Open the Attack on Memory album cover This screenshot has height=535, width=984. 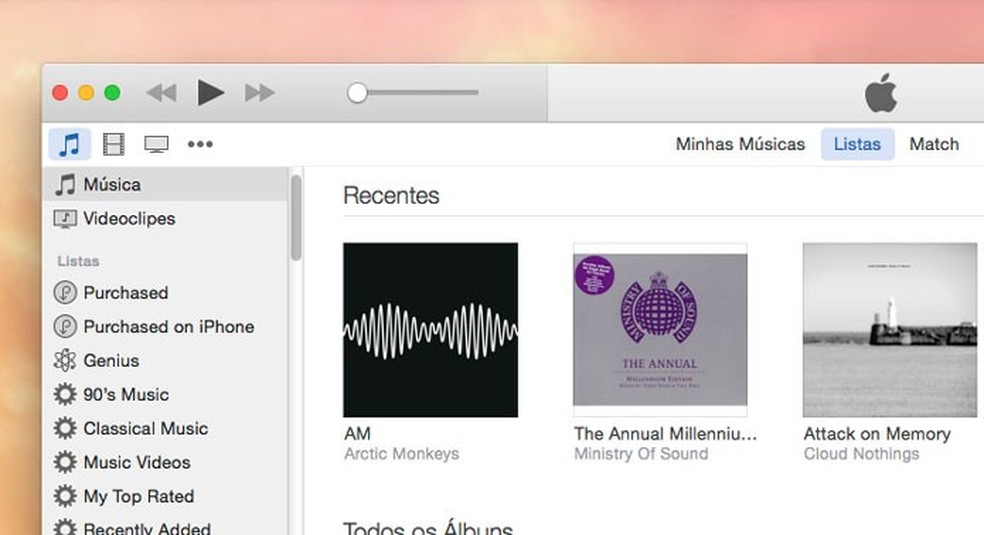890,330
